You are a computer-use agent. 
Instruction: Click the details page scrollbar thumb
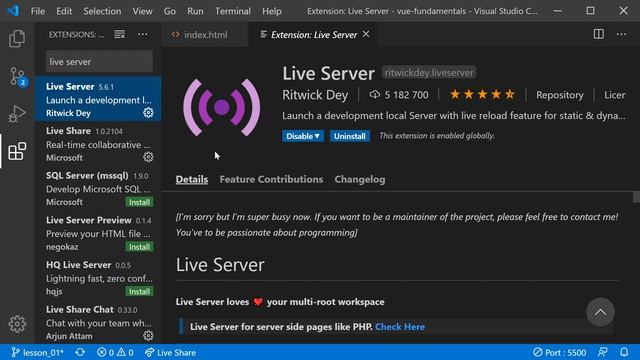pos(636,197)
